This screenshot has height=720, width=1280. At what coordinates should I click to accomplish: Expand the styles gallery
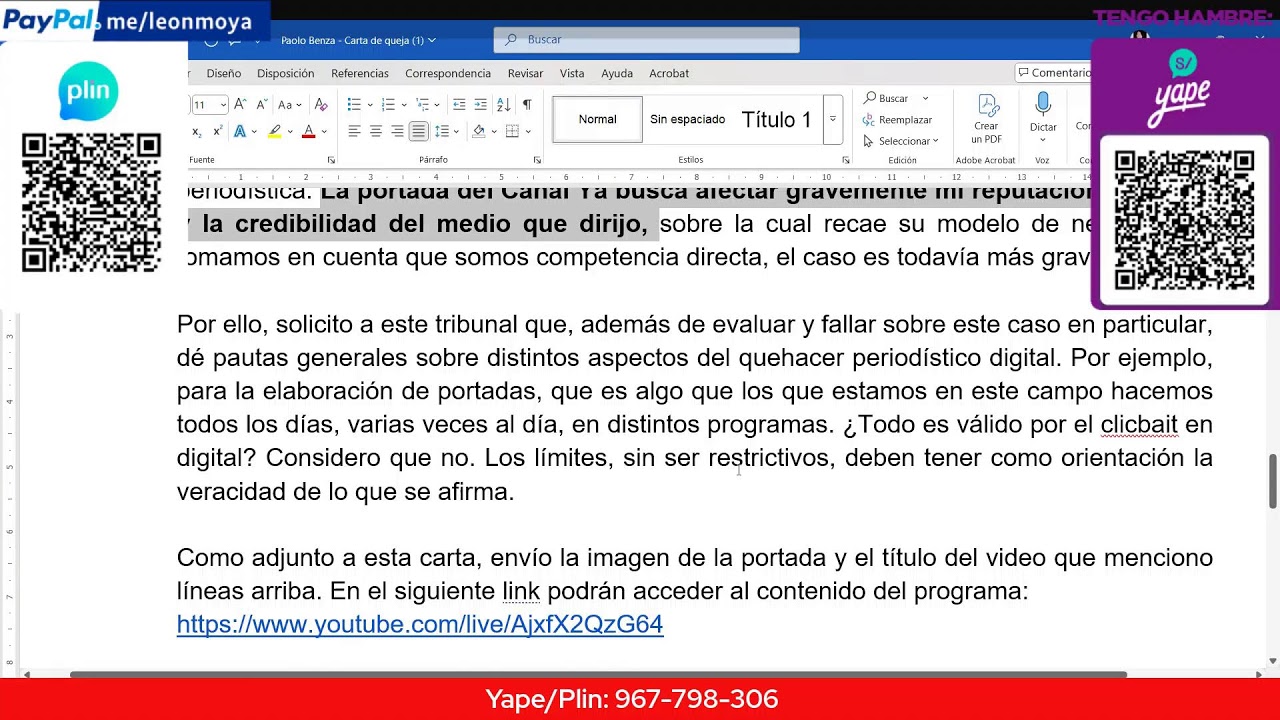pos(832,119)
